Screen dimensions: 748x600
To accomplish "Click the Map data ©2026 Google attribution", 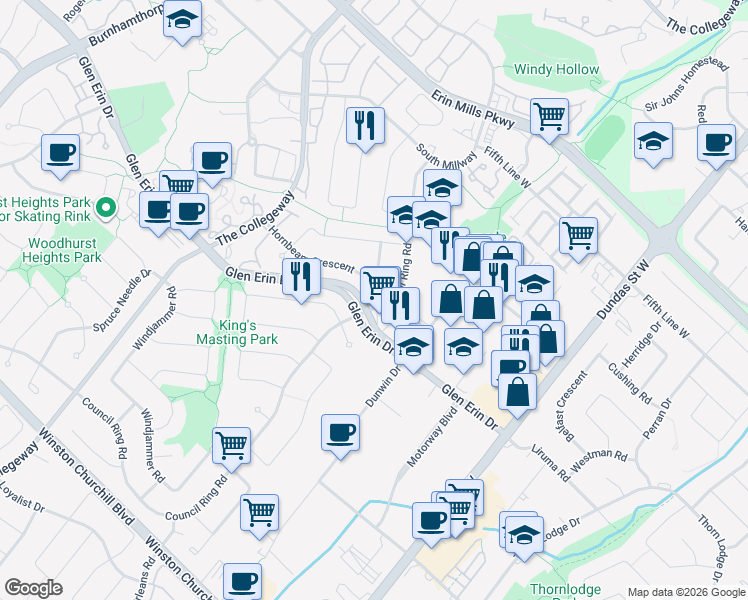I will tap(686, 593).
